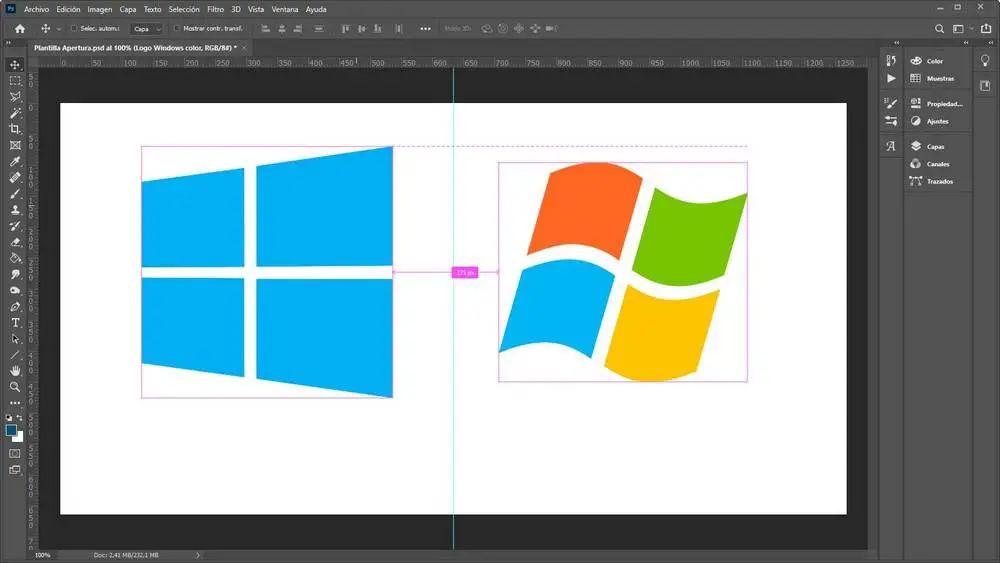Viewport: 1000px width, 563px height.
Task: Select the History Brush tool
Action: [15, 226]
